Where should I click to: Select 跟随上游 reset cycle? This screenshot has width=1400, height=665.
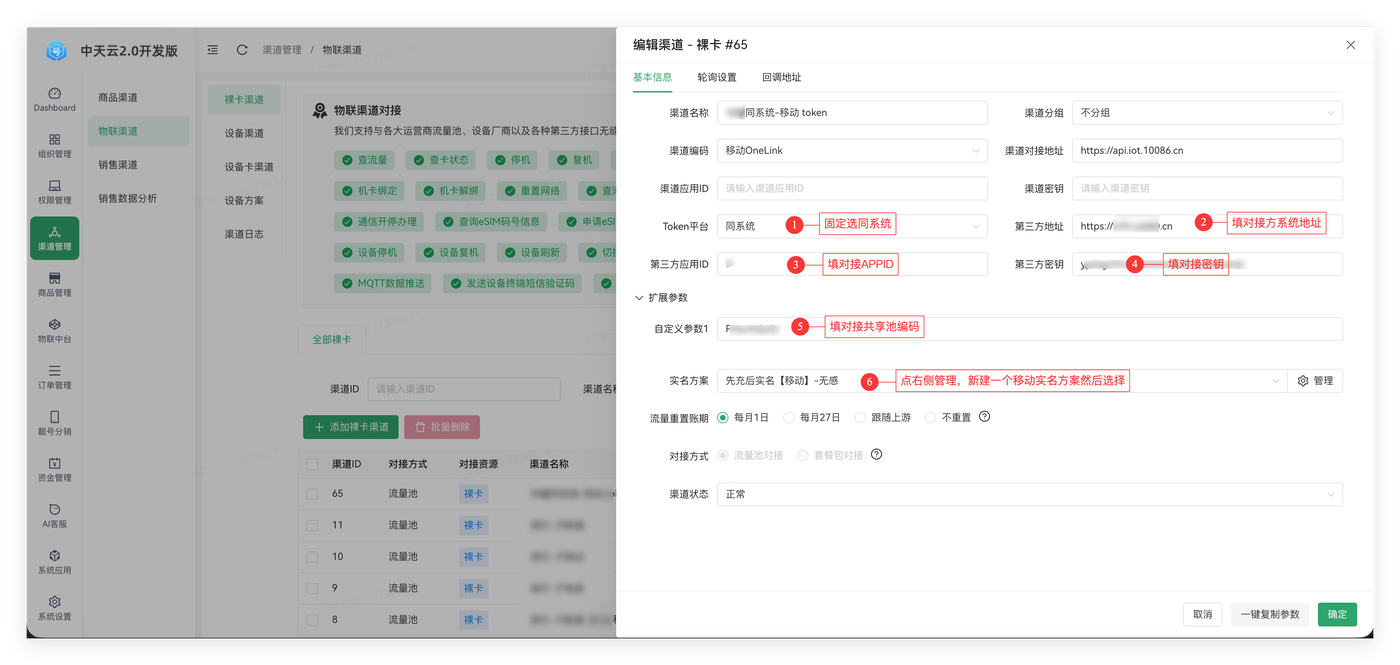(x=882, y=417)
